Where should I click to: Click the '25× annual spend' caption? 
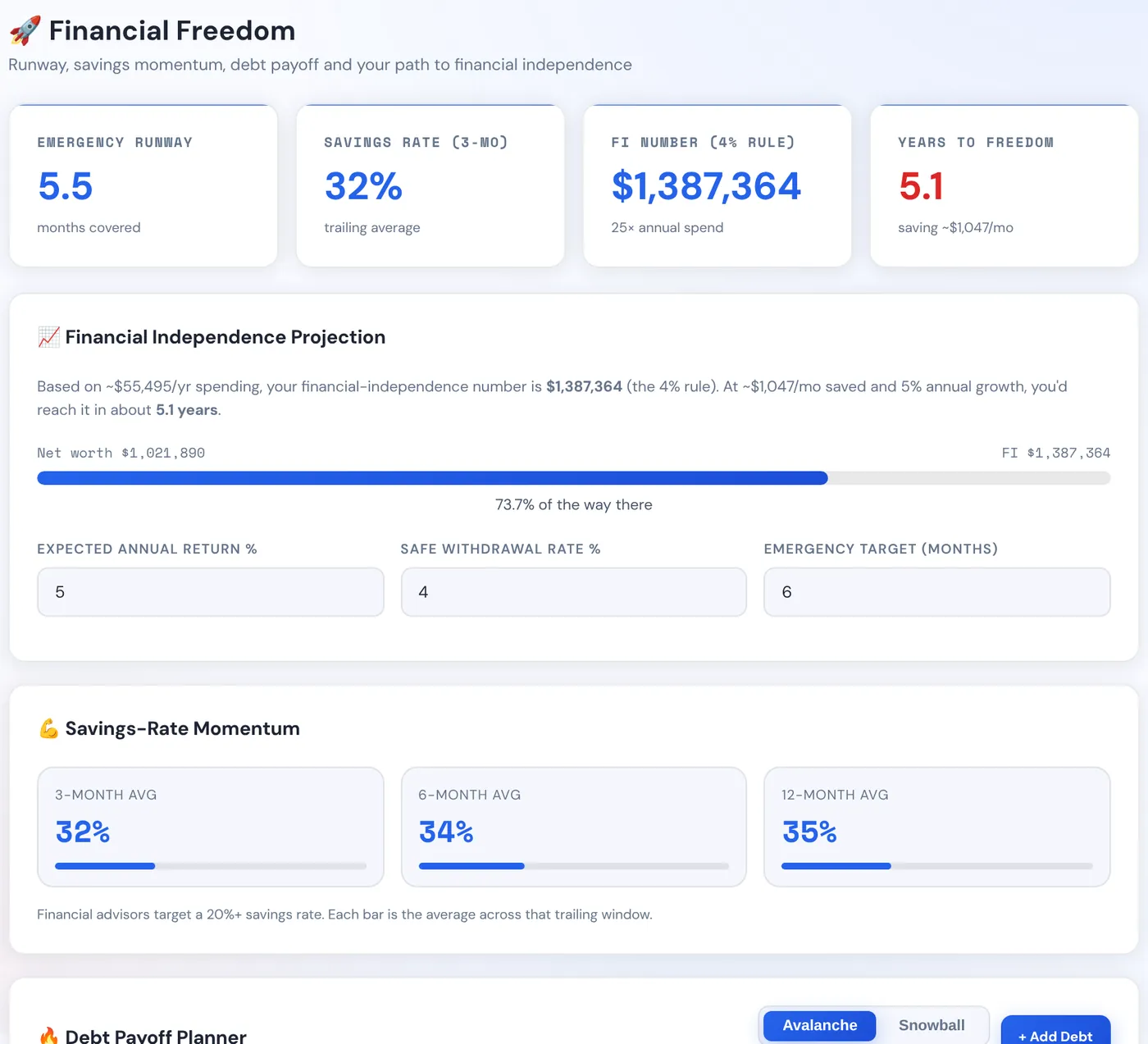667,227
